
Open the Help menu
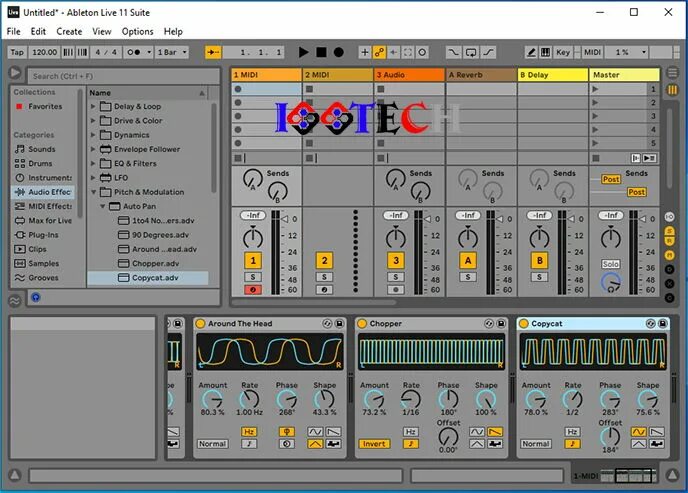coord(173,32)
